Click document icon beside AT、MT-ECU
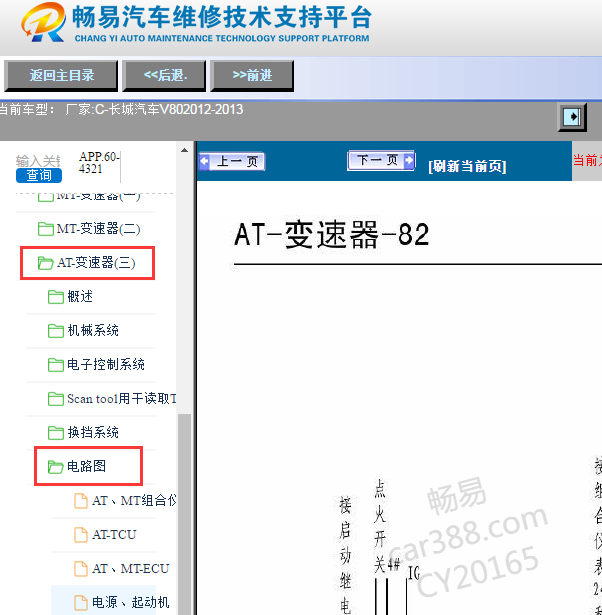This screenshot has height=615, width=602. coord(81,569)
